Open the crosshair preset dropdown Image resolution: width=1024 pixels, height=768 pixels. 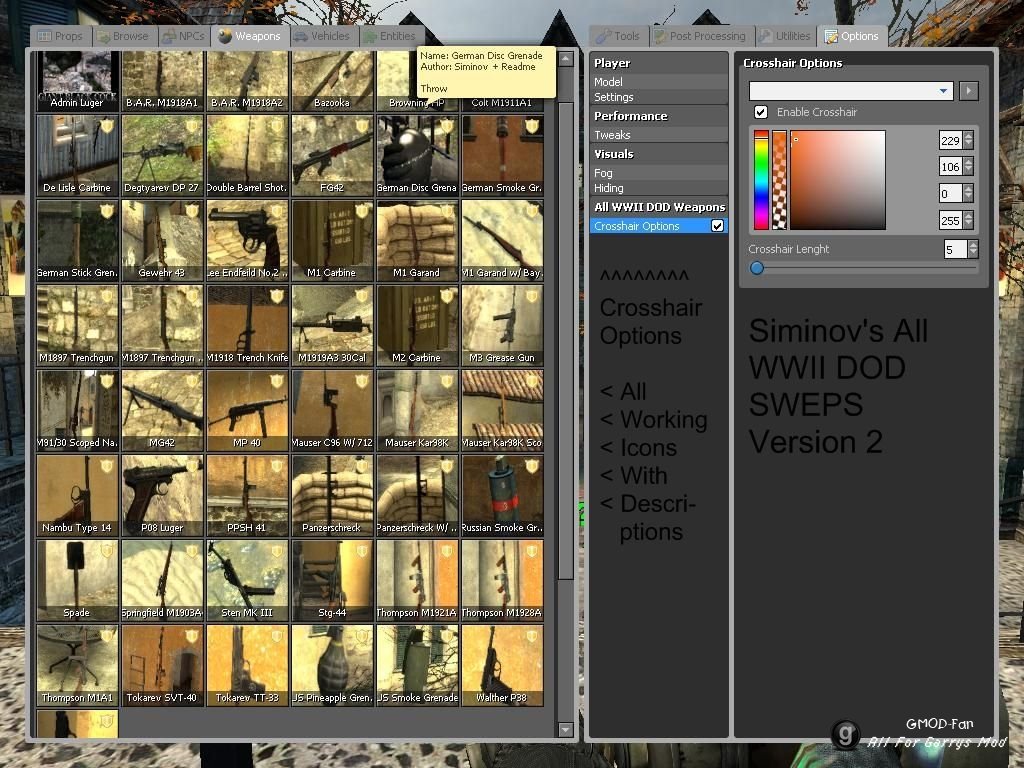click(x=851, y=91)
